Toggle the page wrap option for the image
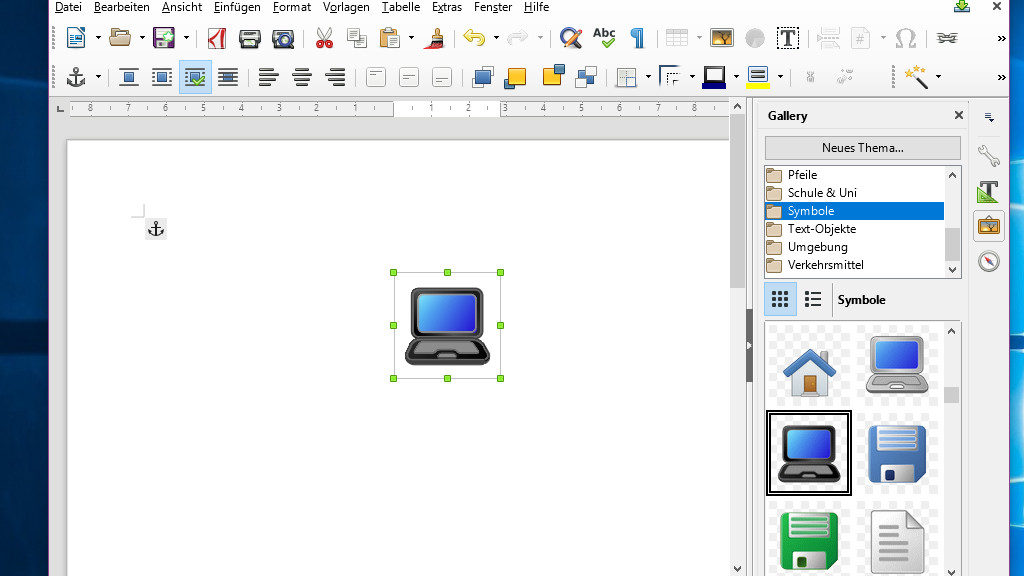The width and height of the screenshot is (1024, 576). 162,76
